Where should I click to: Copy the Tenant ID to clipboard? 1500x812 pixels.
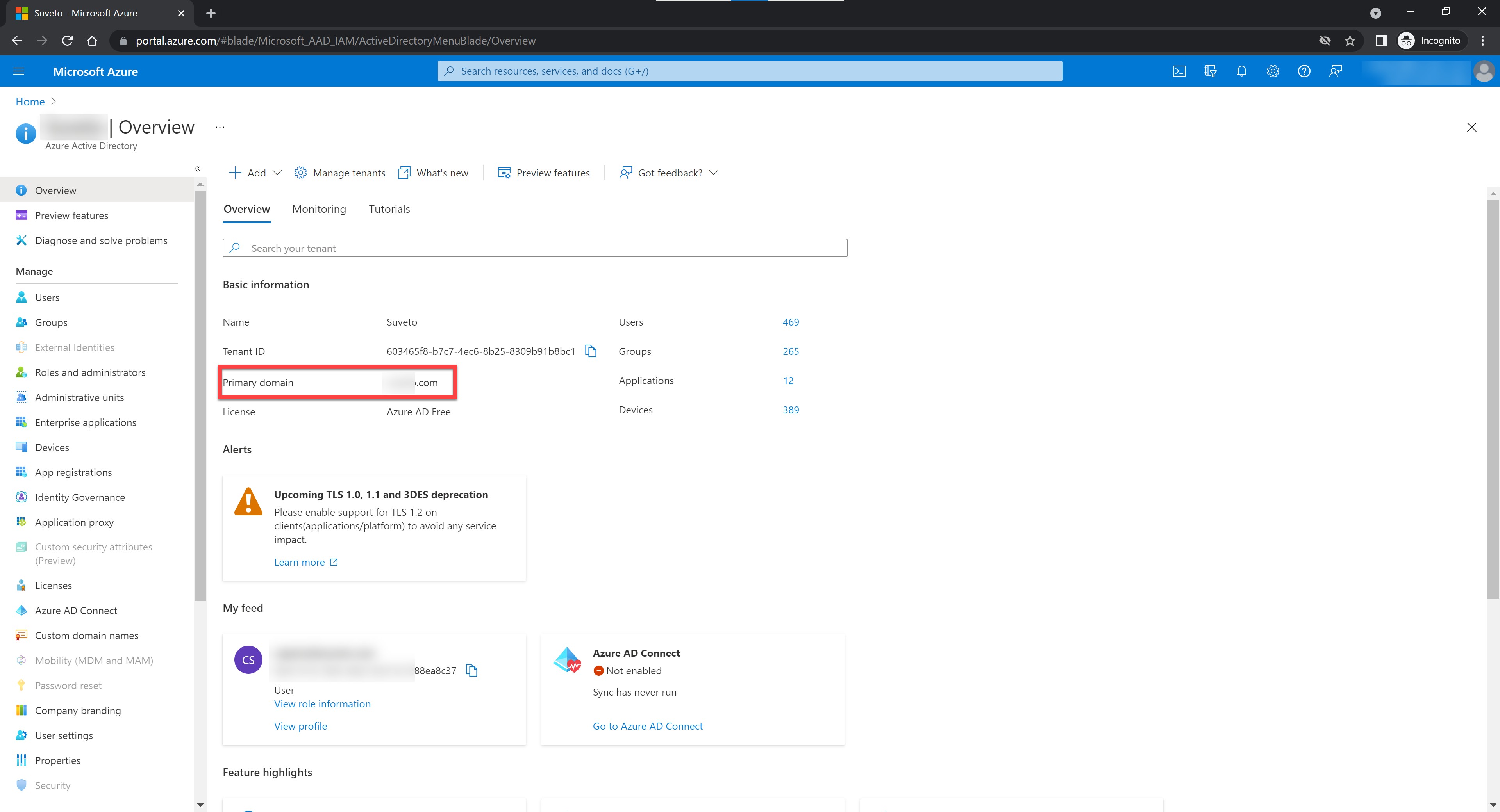[x=591, y=351]
